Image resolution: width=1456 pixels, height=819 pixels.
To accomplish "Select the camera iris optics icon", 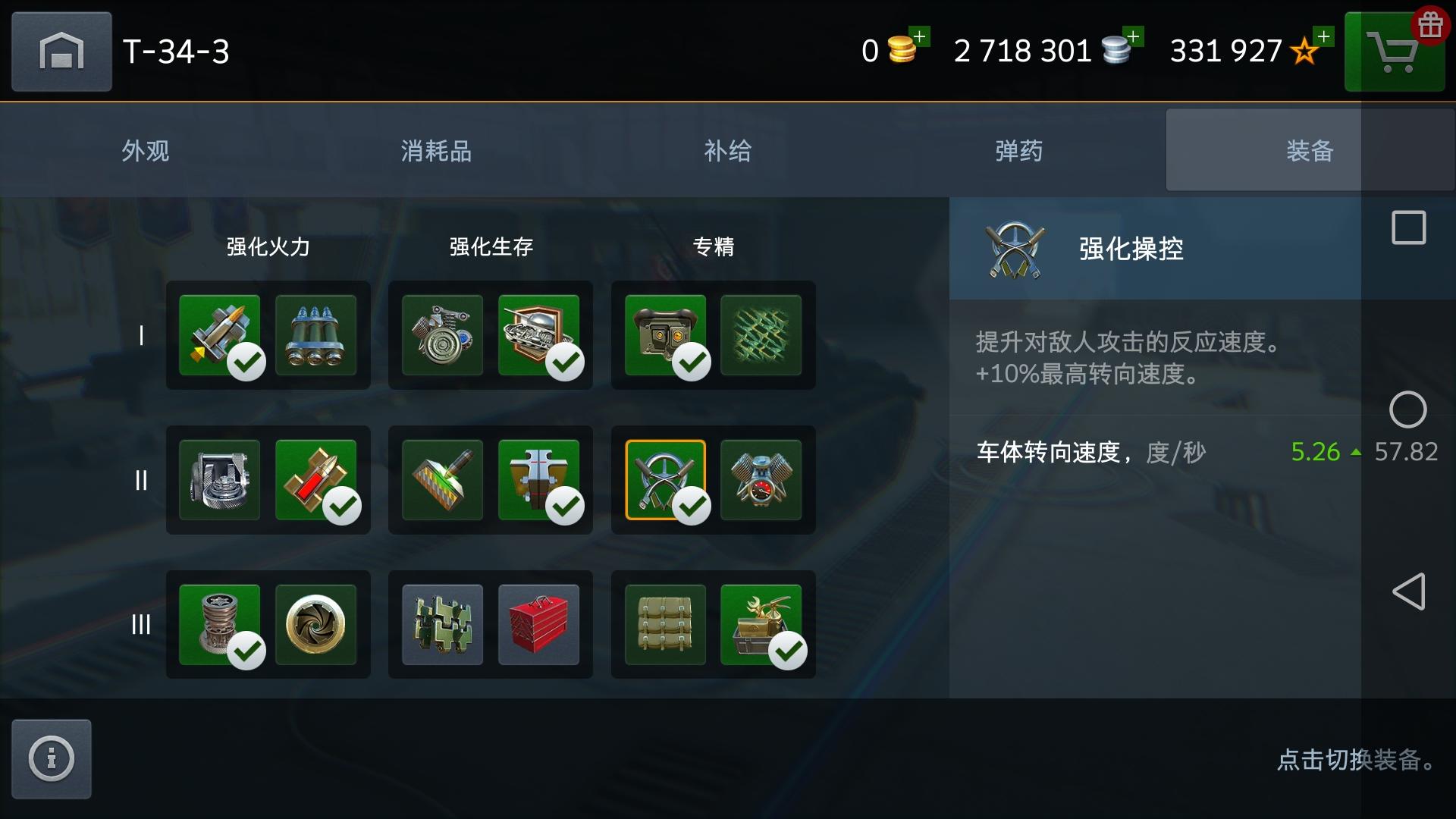I will click(x=315, y=625).
